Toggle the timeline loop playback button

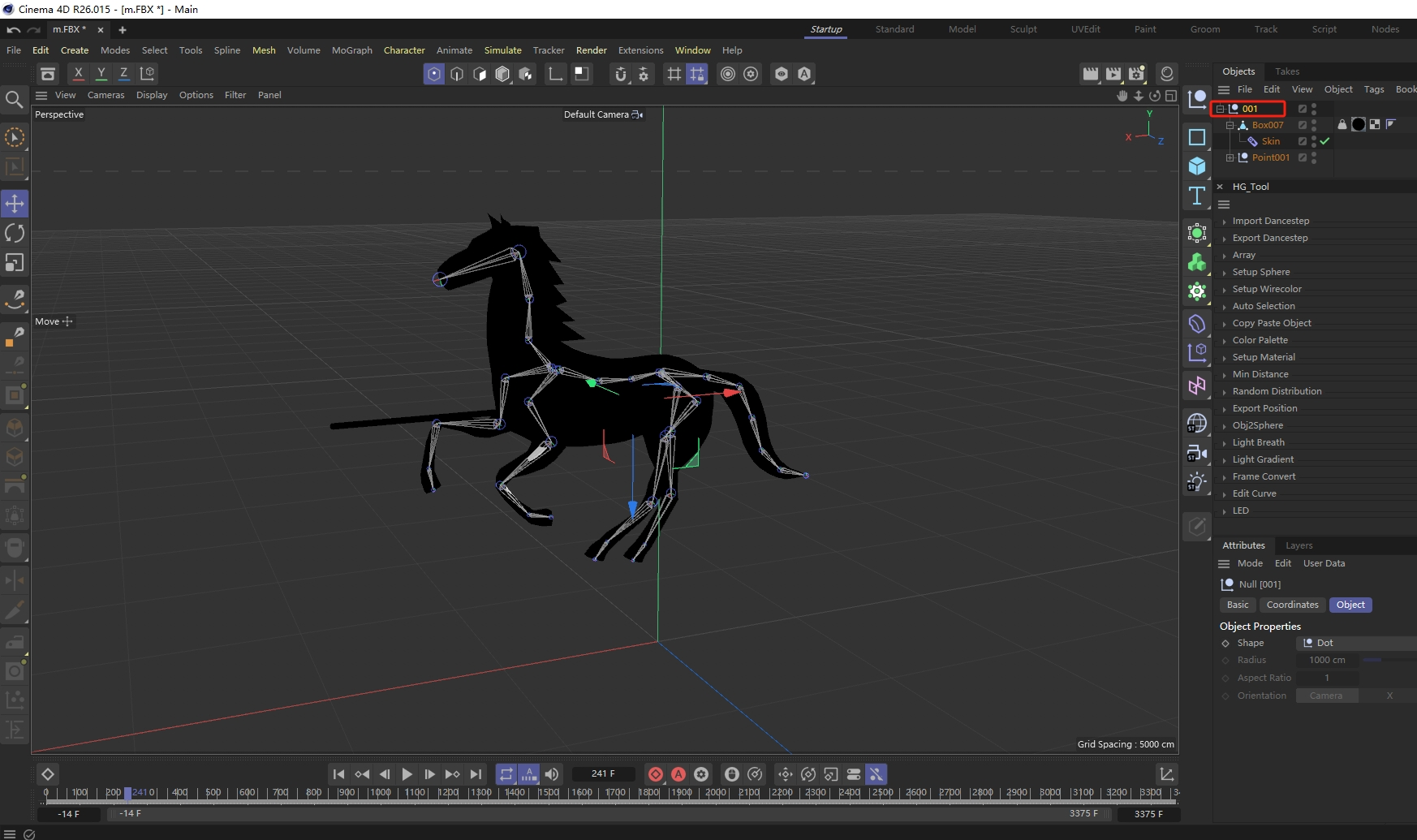506,774
